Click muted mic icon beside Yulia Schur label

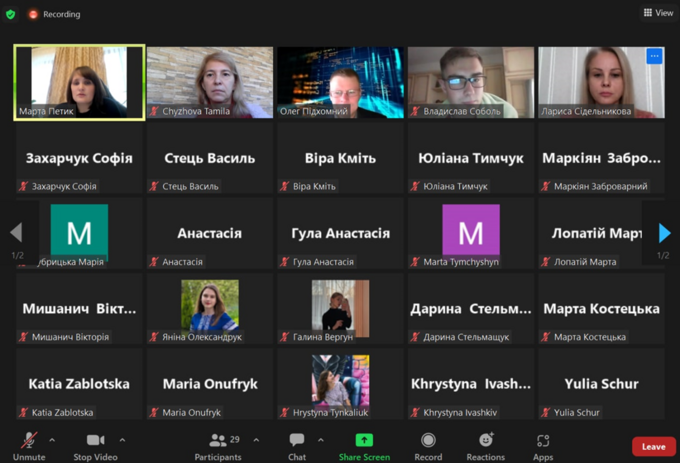[x=546, y=412]
